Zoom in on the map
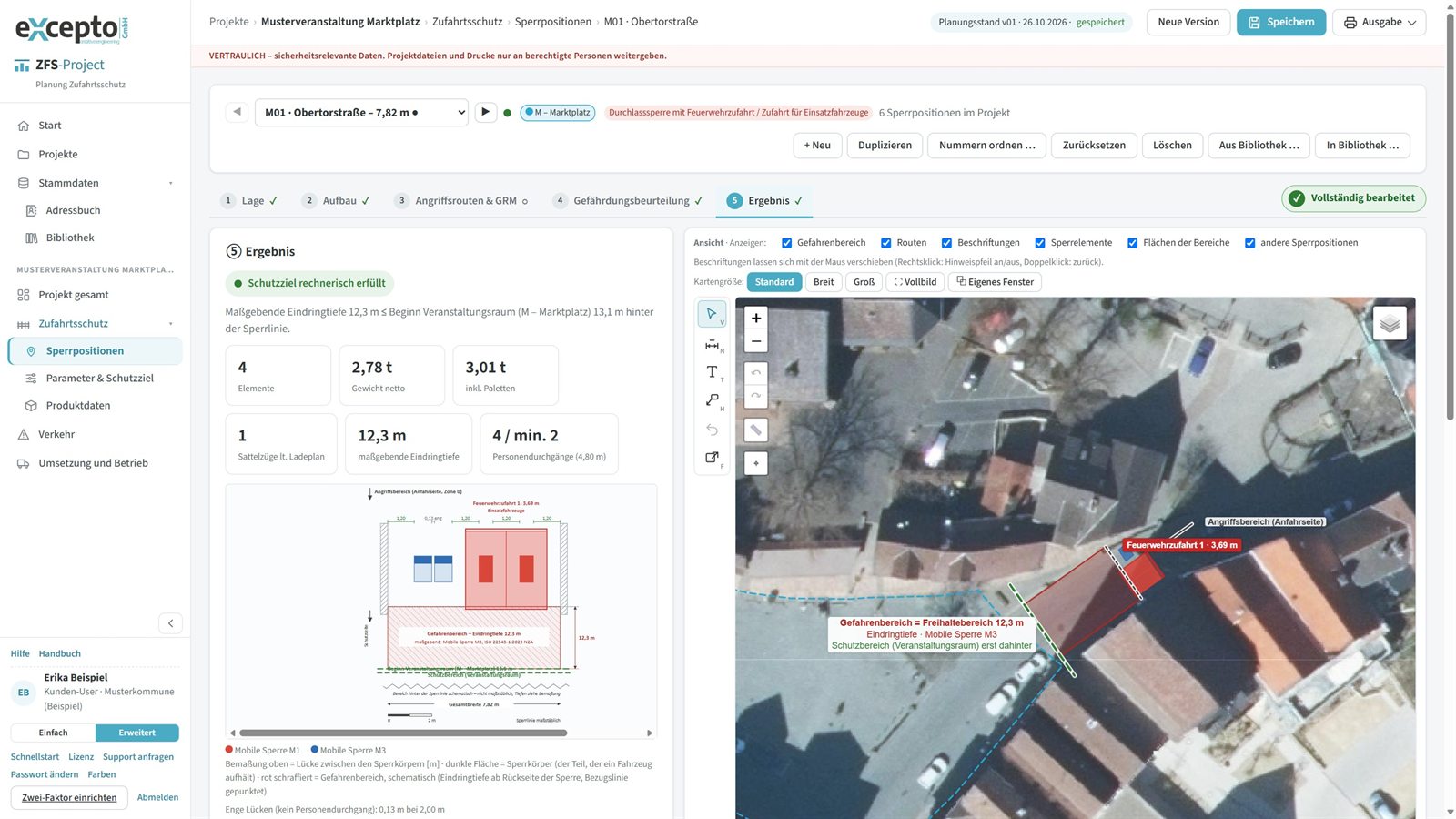This screenshot has height=819, width=1456. point(756,318)
